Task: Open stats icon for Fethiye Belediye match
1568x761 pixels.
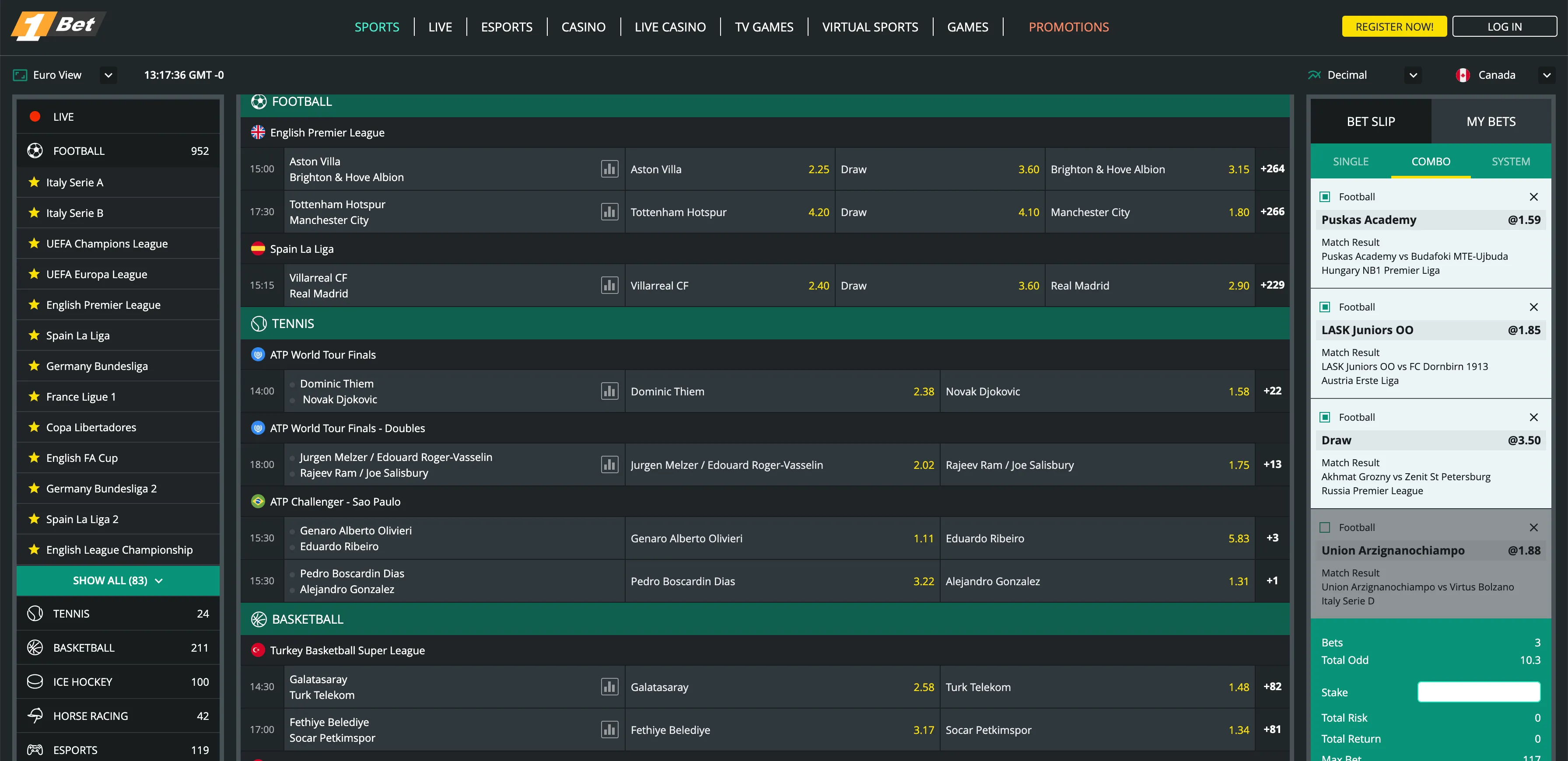Action: 609,730
